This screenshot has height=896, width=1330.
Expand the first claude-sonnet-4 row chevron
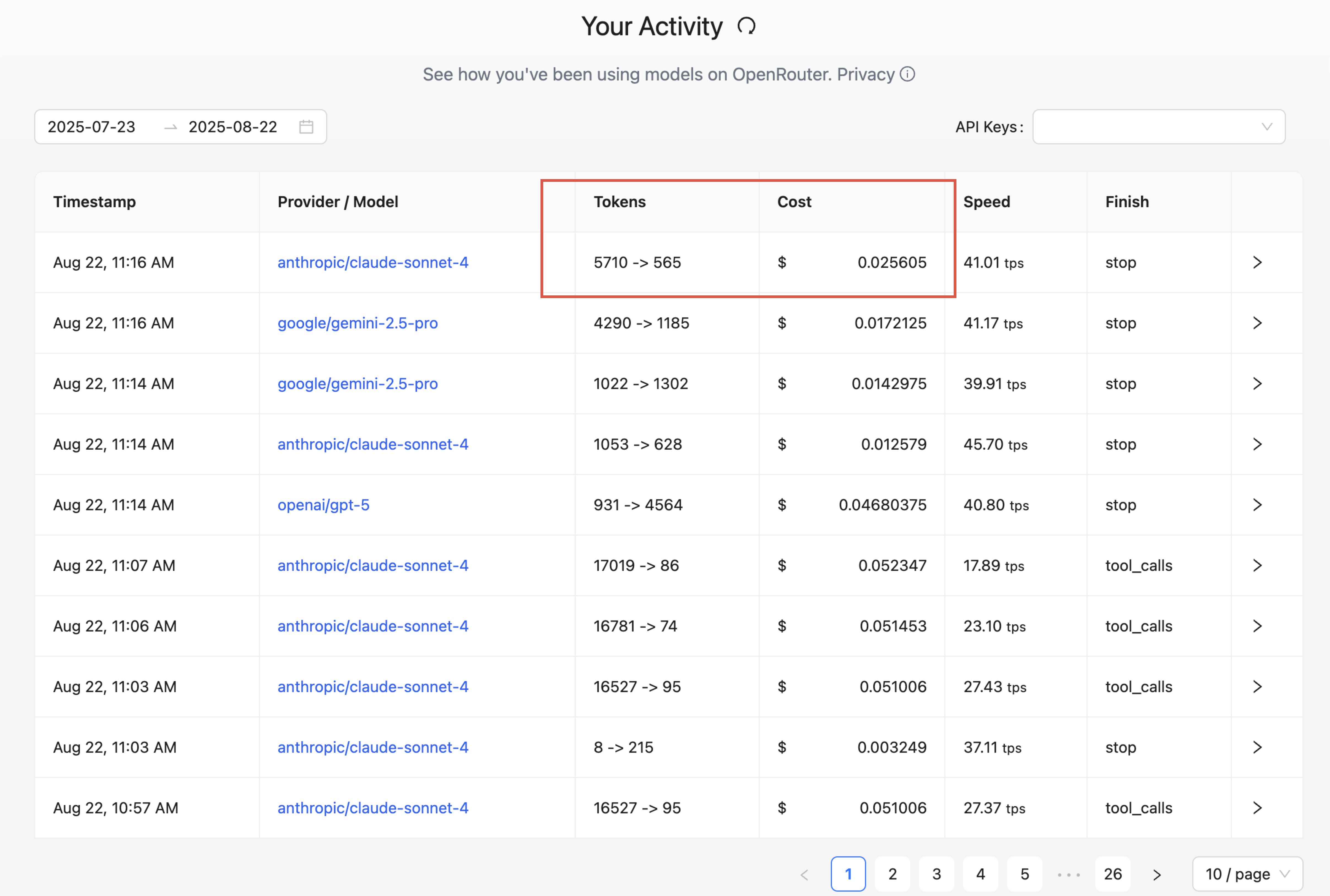coord(1257,263)
